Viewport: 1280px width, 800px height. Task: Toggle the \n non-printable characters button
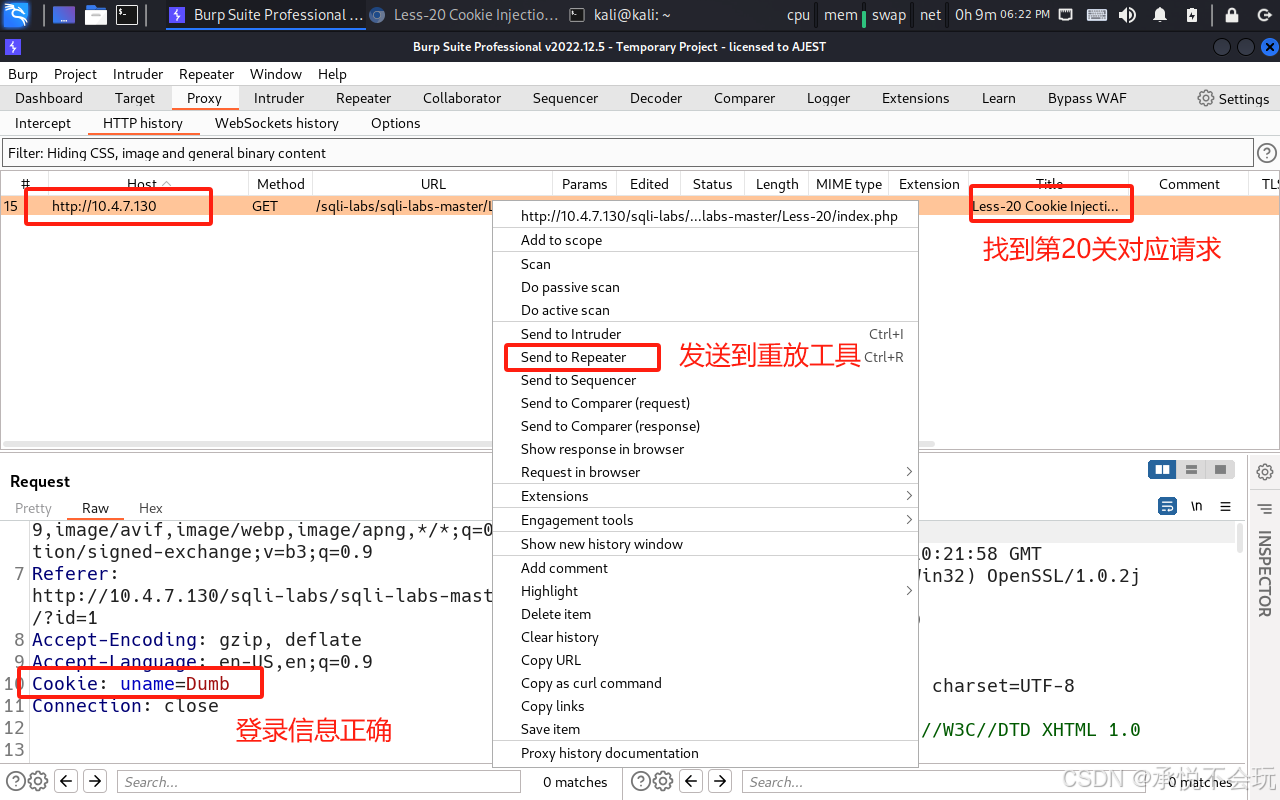[1196, 506]
